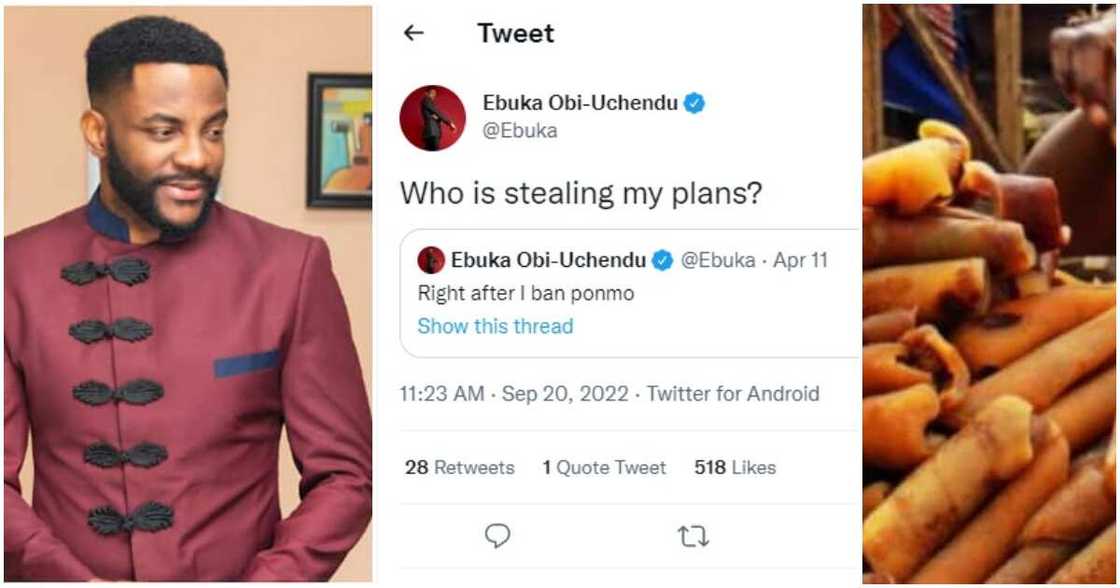This screenshot has height=588, width=1120.
Task: Click the verified badge beside the main name
Action: 694,103
